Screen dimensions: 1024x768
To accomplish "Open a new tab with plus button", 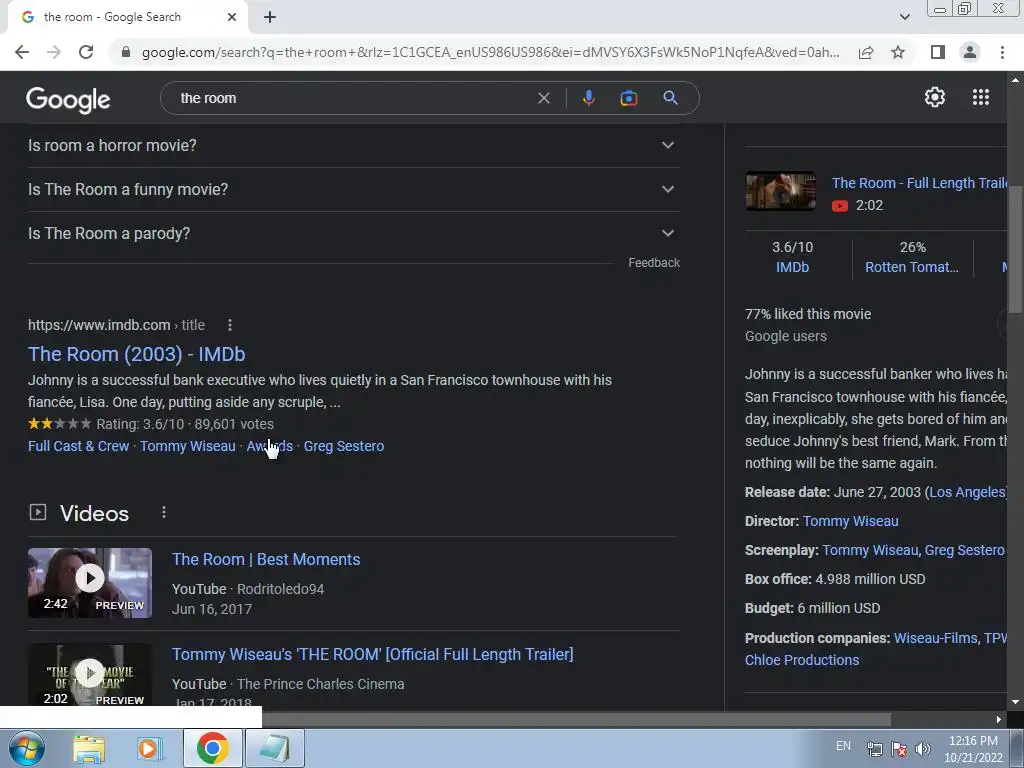I will pyautogui.click(x=270, y=17).
